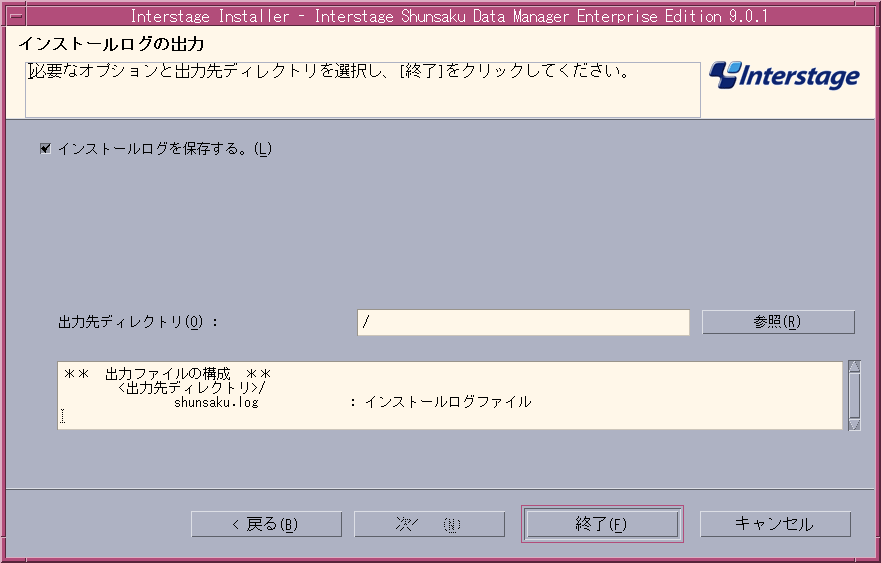Click the instruction text about [終了]
This screenshot has height=563, width=881.
329,71
